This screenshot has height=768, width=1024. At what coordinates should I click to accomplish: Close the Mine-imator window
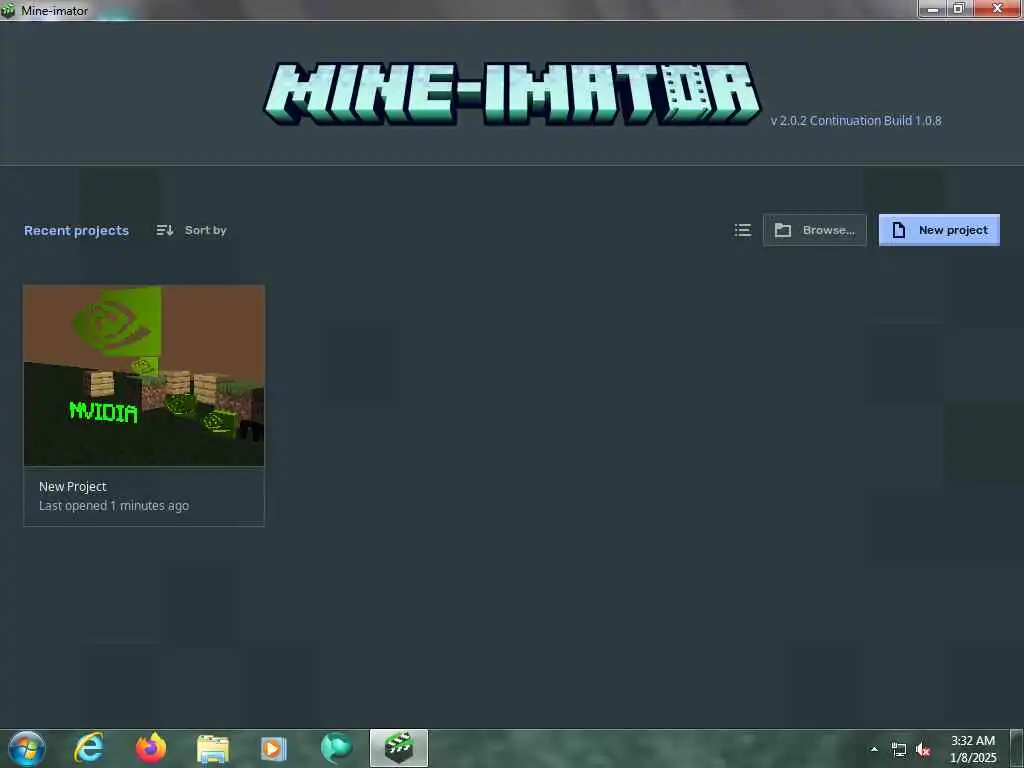[997, 9]
